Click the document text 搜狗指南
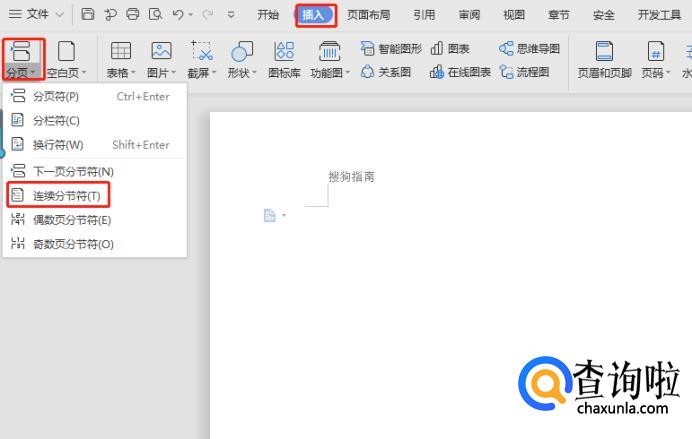692x439 pixels. point(351,177)
